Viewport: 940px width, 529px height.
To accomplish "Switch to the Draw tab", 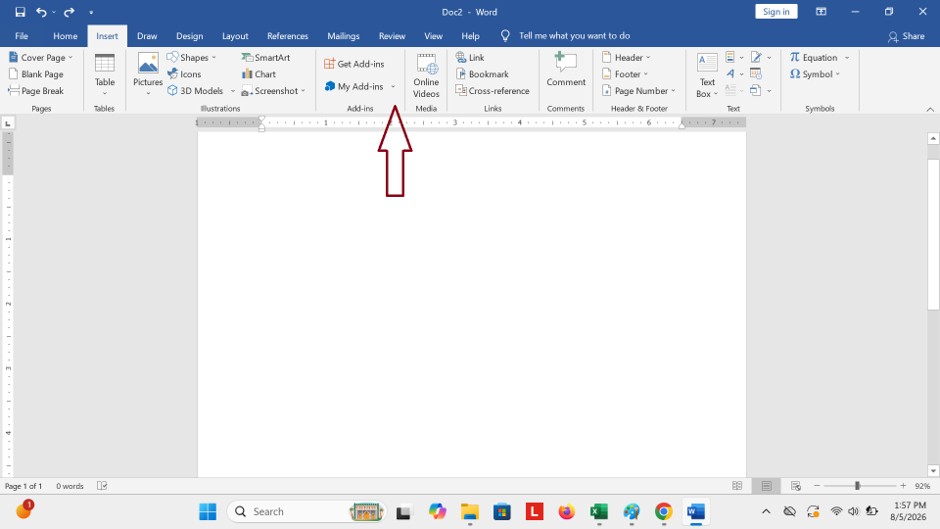I will point(147,36).
